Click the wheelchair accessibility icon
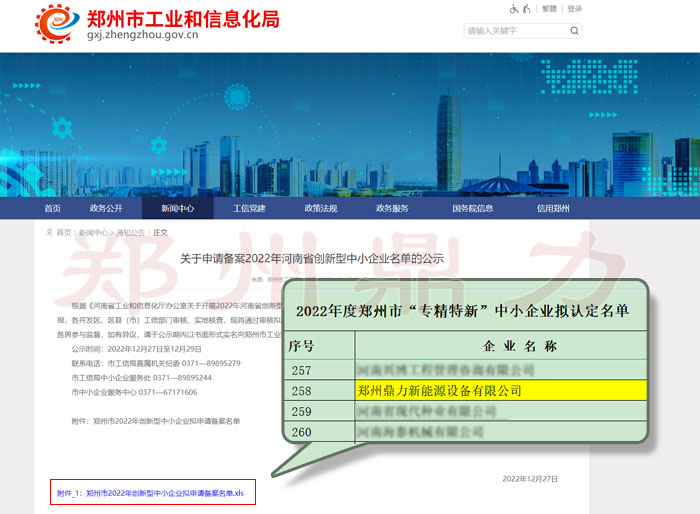Image resolution: width=700 pixels, height=514 pixels. click(515, 9)
